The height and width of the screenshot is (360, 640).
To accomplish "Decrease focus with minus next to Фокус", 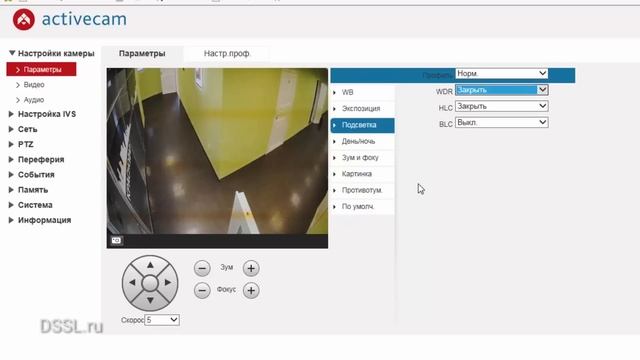I will (202, 290).
